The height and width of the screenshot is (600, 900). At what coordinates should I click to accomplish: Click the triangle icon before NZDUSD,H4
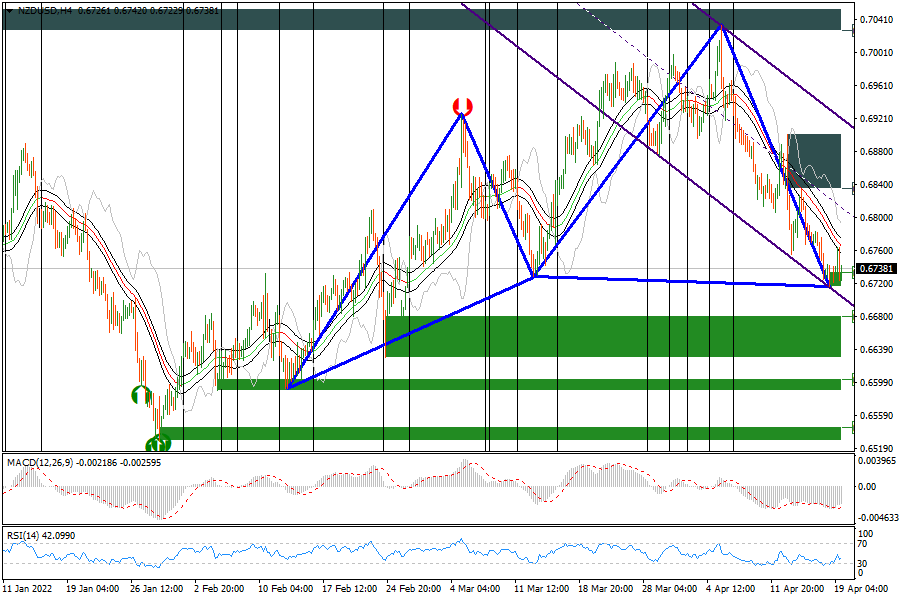click(x=9, y=11)
